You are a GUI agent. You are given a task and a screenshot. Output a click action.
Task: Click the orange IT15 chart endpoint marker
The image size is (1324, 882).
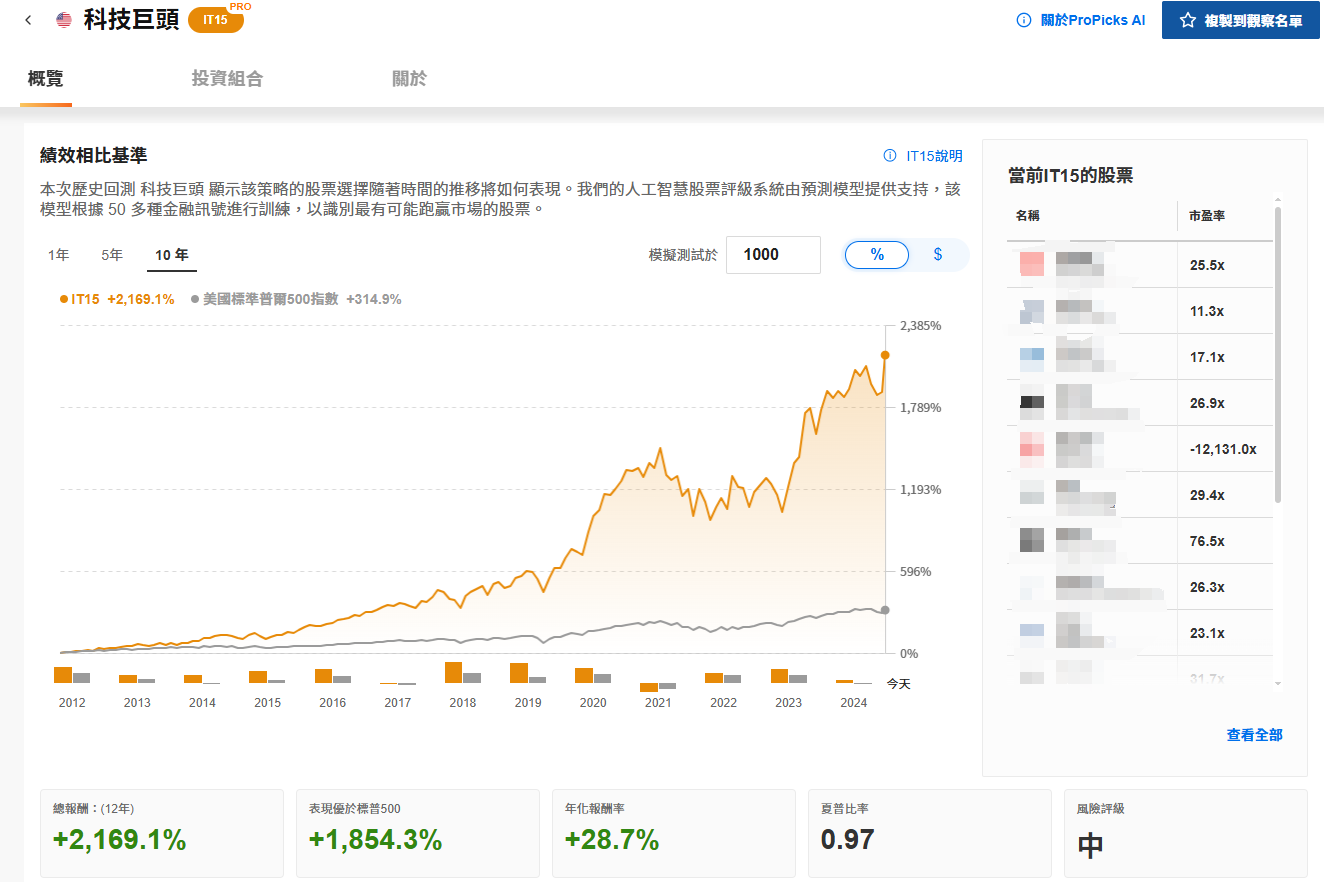pyautogui.click(x=885, y=355)
